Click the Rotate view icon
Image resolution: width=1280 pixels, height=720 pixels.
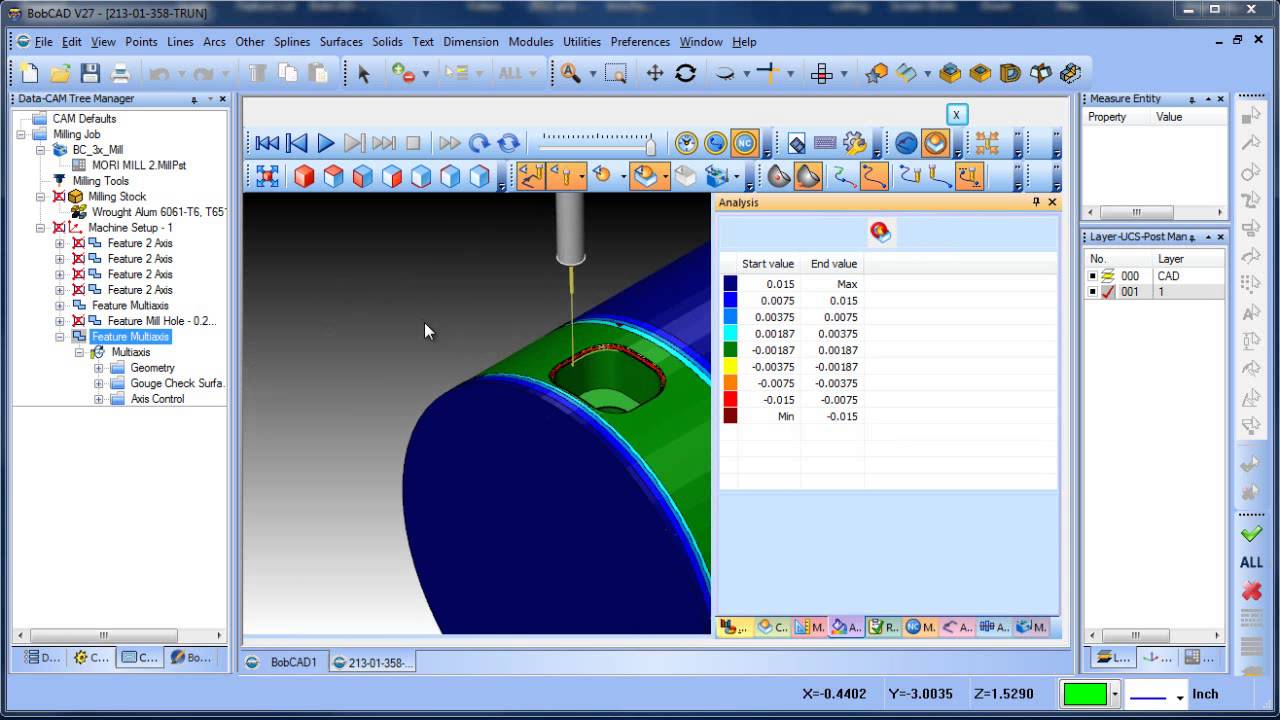pos(685,73)
